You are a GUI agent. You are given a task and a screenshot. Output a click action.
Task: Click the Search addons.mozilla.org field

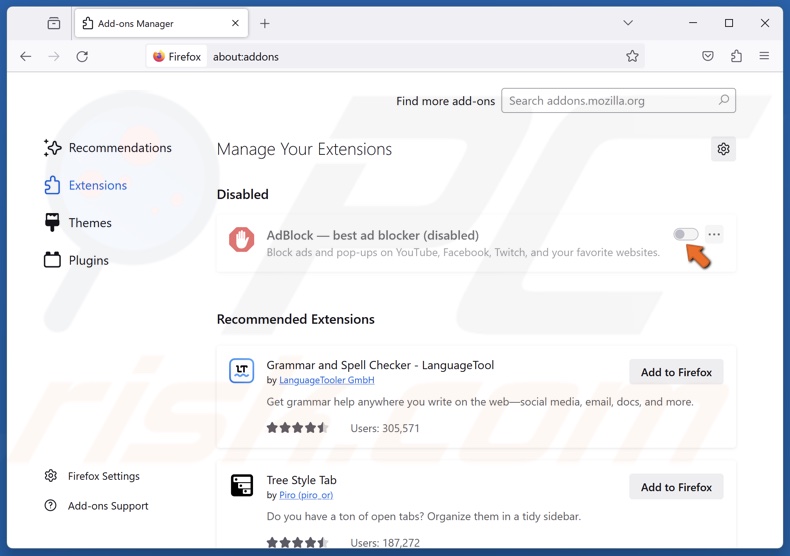pyautogui.click(x=618, y=101)
